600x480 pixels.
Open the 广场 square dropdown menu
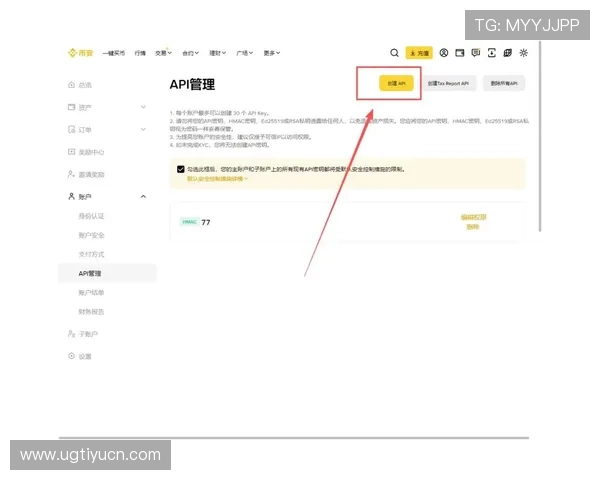tap(245, 53)
